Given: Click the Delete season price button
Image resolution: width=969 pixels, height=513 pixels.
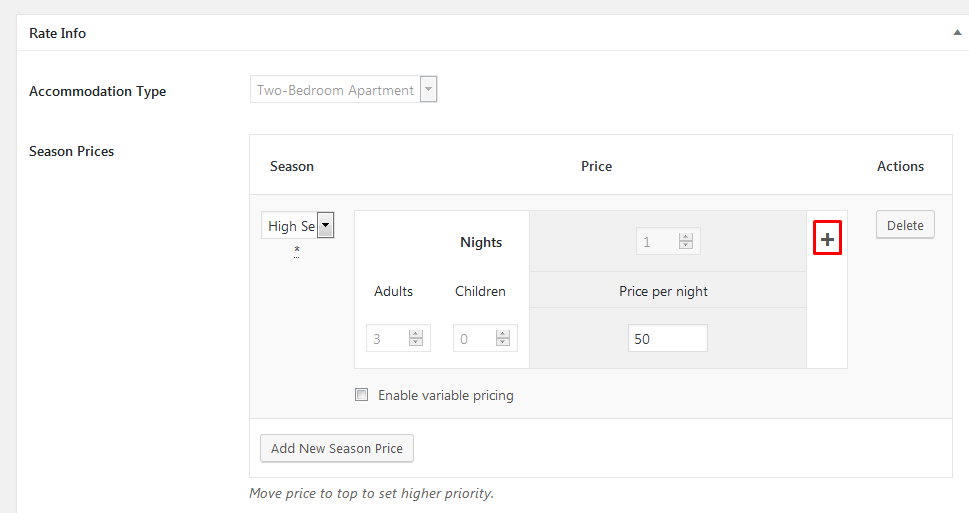Looking at the screenshot, I should [x=905, y=225].
